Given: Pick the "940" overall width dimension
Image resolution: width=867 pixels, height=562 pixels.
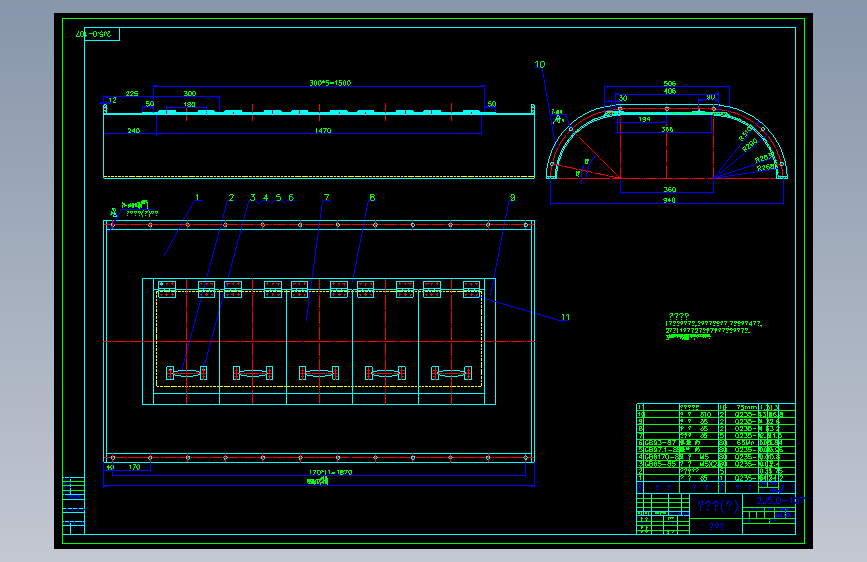Looking at the screenshot, I should (x=669, y=200).
